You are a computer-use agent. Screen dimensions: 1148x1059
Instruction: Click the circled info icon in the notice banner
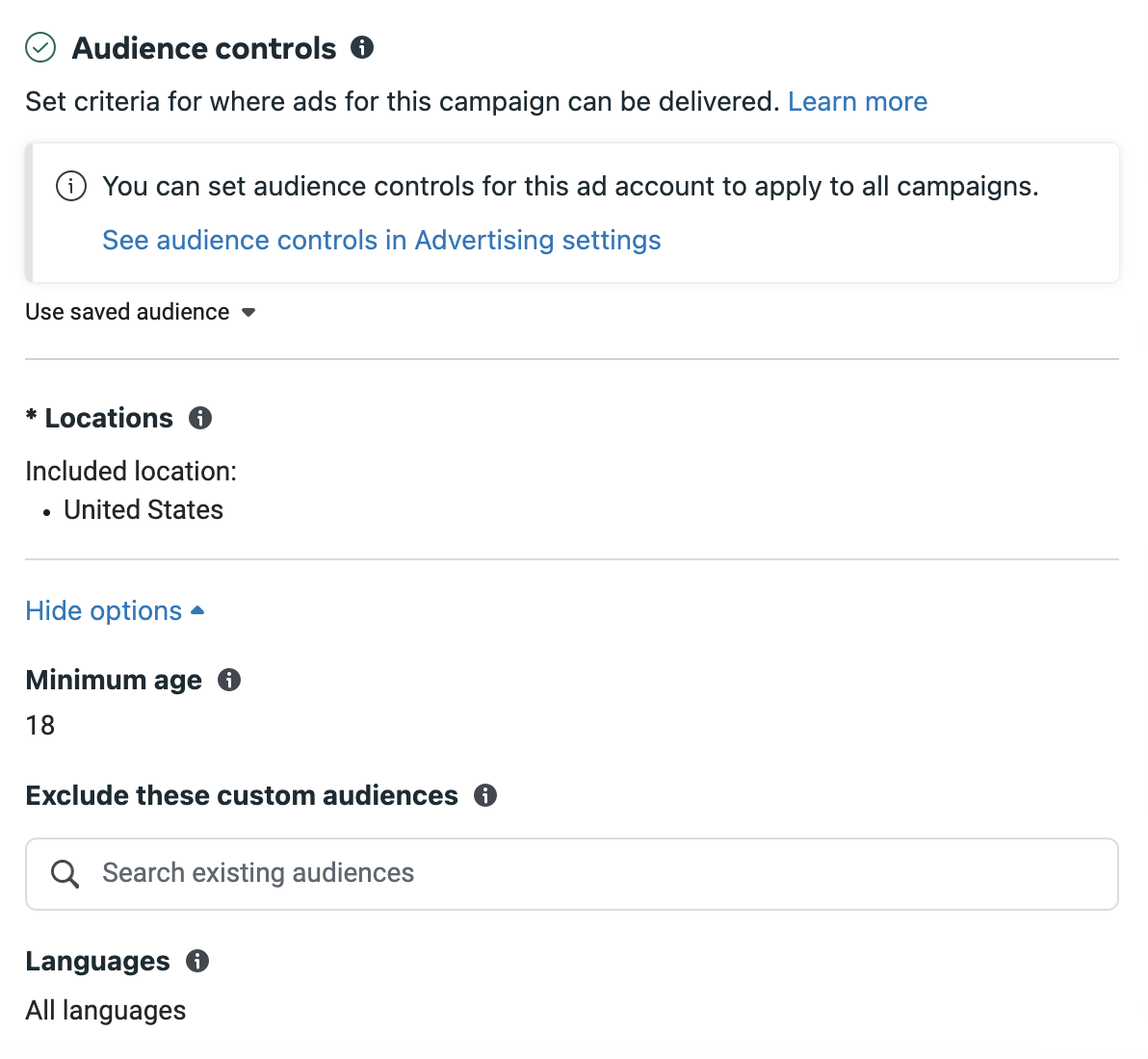pos(71,187)
